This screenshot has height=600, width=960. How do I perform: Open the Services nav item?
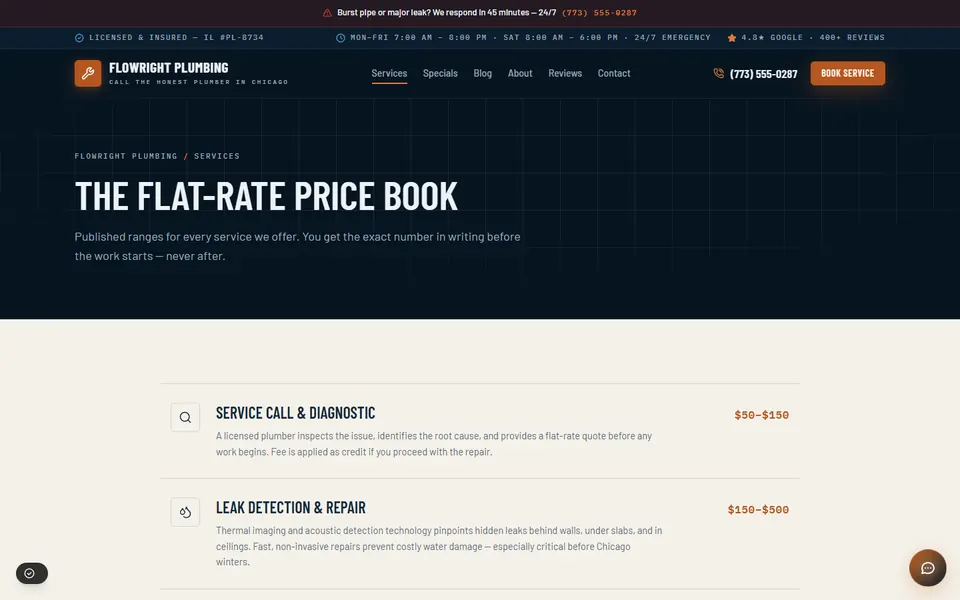tap(389, 73)
